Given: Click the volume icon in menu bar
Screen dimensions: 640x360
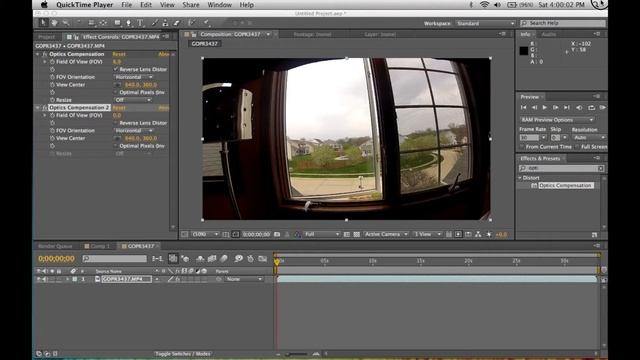Looking at the screenshot, I should pos(497,5).
